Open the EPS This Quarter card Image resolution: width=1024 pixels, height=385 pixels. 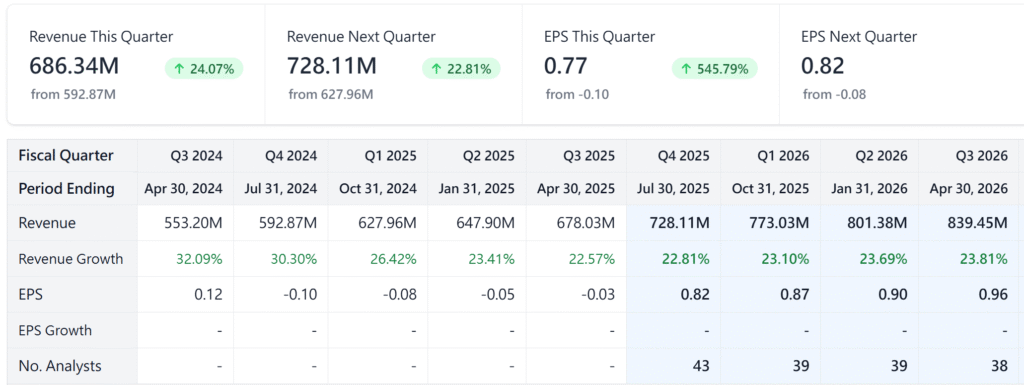coord(650,64)
